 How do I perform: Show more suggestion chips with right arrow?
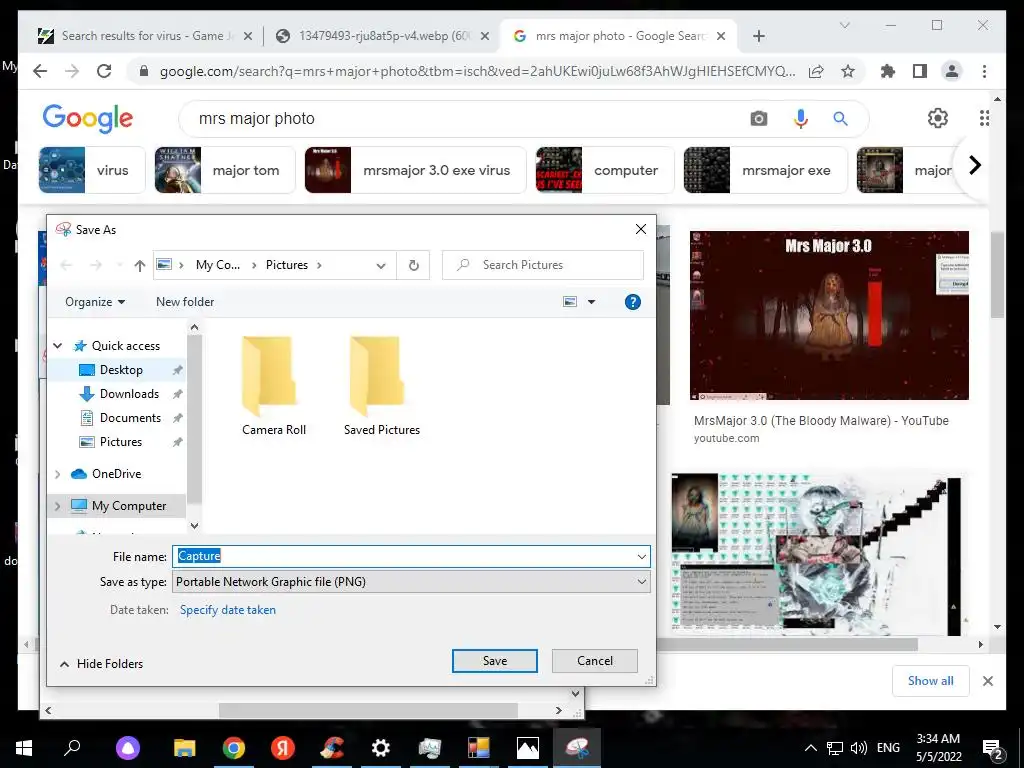coord(975,165)
